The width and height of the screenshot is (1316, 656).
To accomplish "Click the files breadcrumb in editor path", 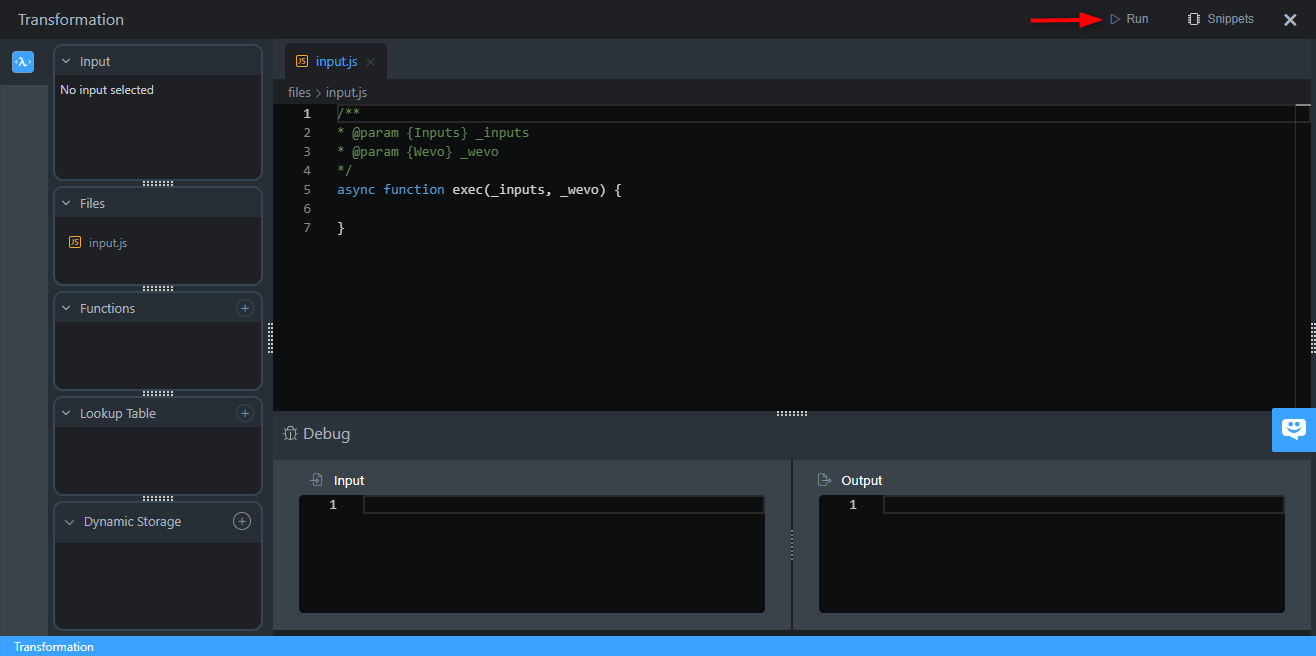I will [299, 92].
